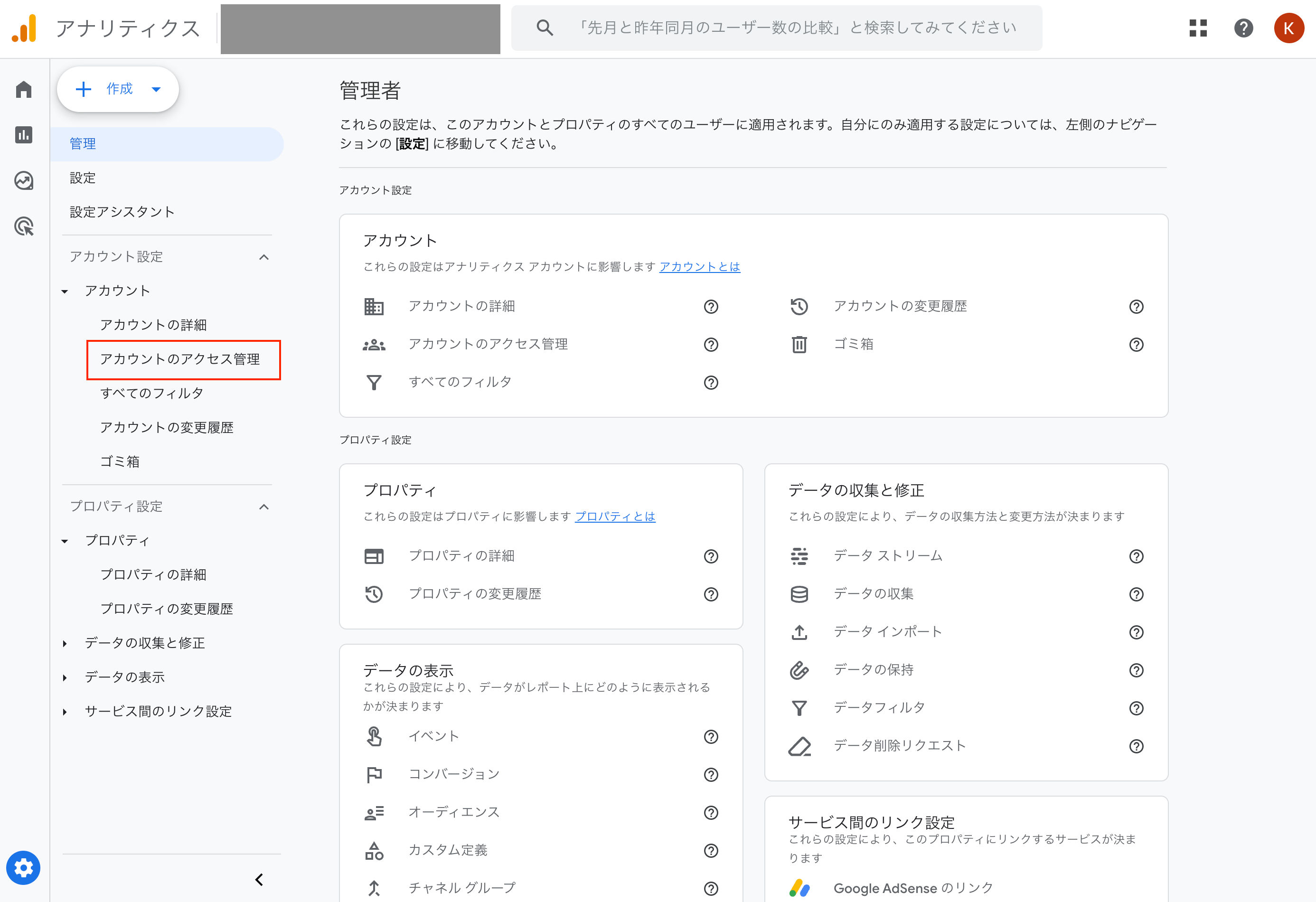Click the search magnifier icon

[545, 28]
